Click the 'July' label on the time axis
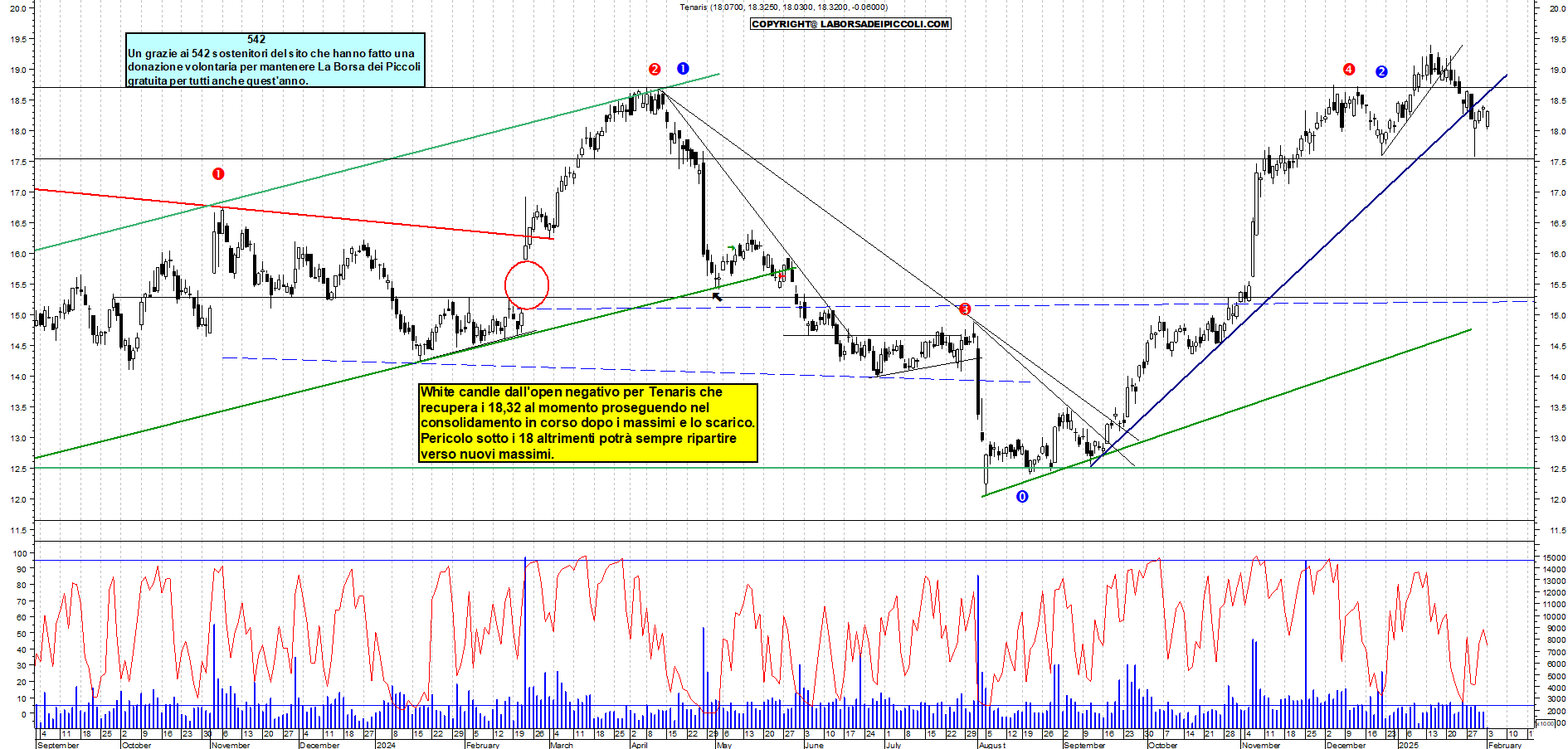Viewport: 1568px width, 749px height. coord(893,745)
